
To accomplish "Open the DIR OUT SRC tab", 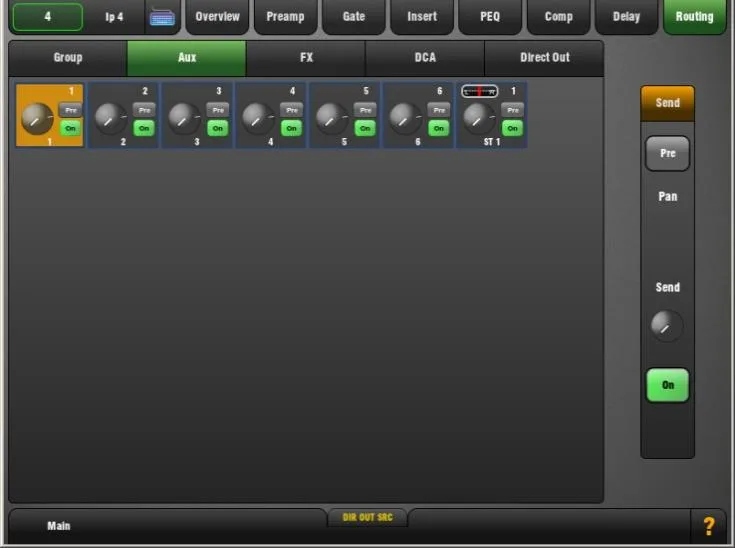I will (x=368, y=518).
